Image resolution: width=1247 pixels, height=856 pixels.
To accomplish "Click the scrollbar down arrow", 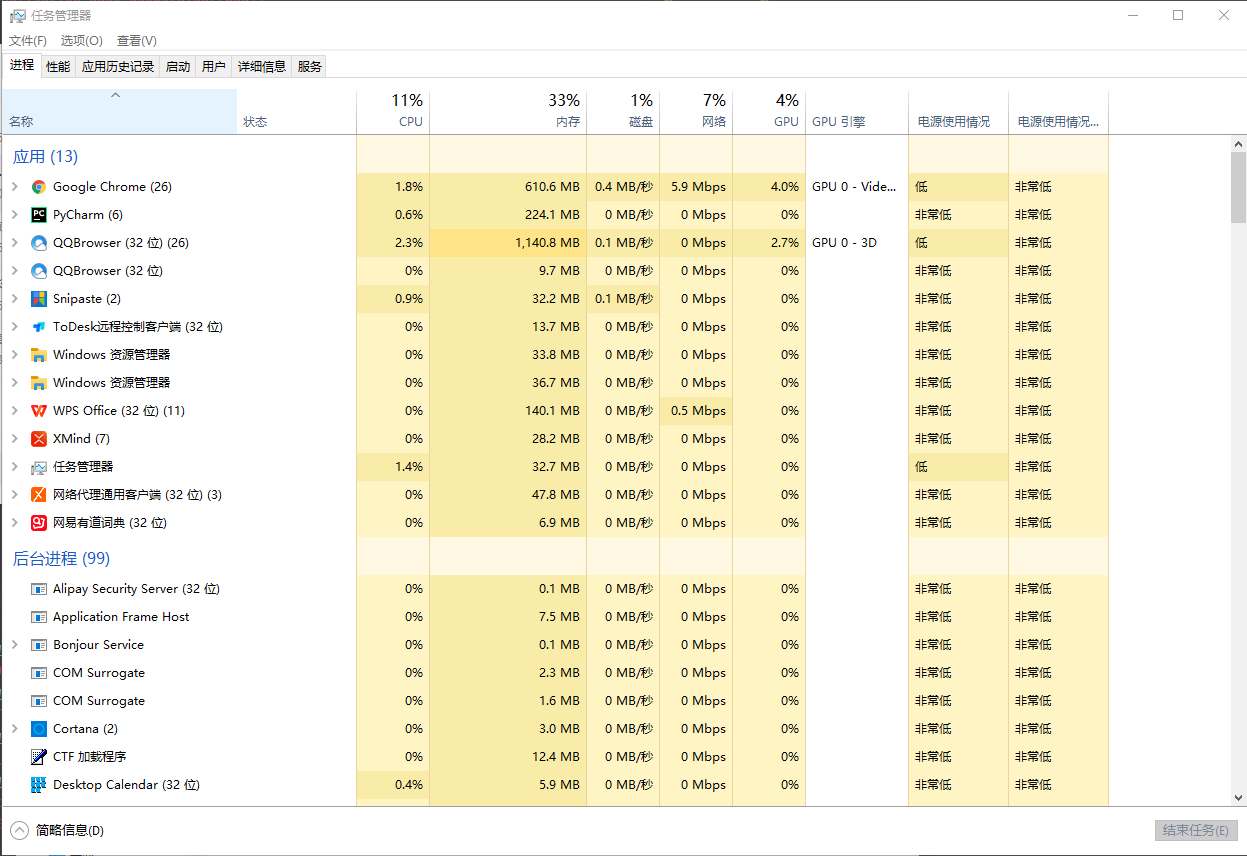I will (1238, 798).
